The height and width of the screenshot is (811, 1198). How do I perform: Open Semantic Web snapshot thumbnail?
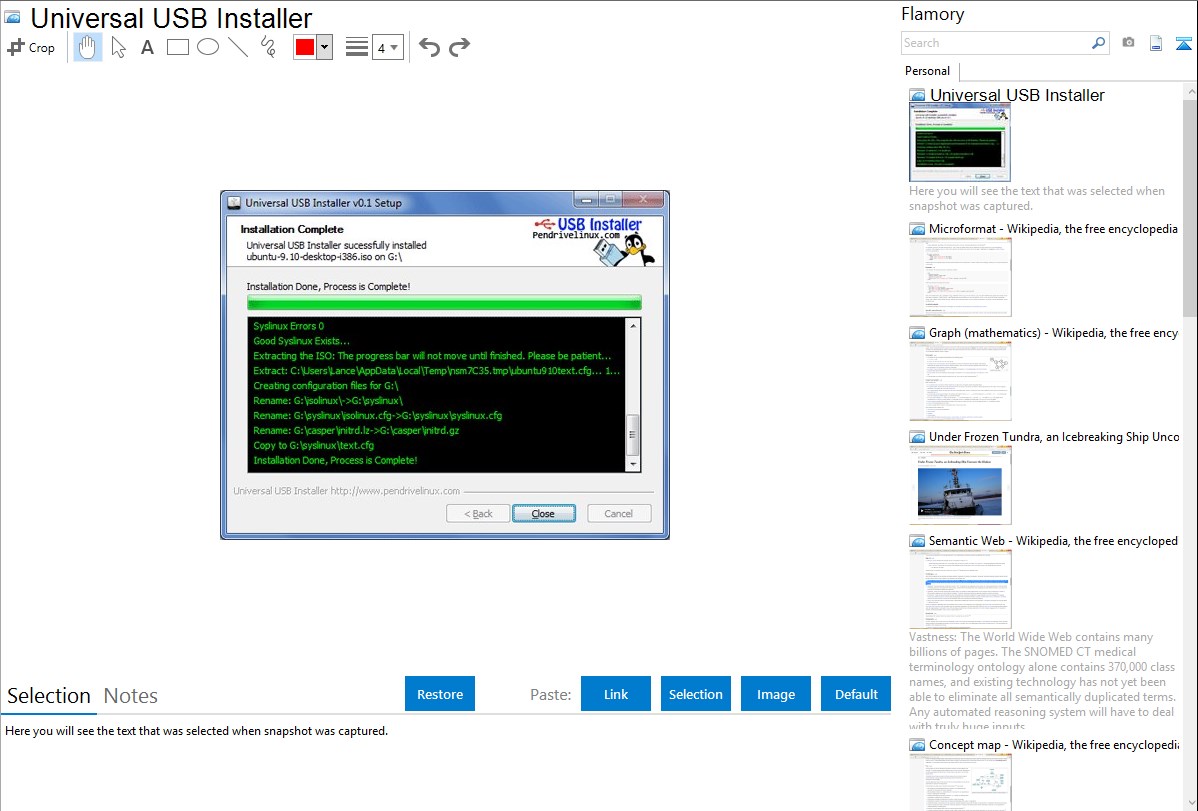pos(960,589)
